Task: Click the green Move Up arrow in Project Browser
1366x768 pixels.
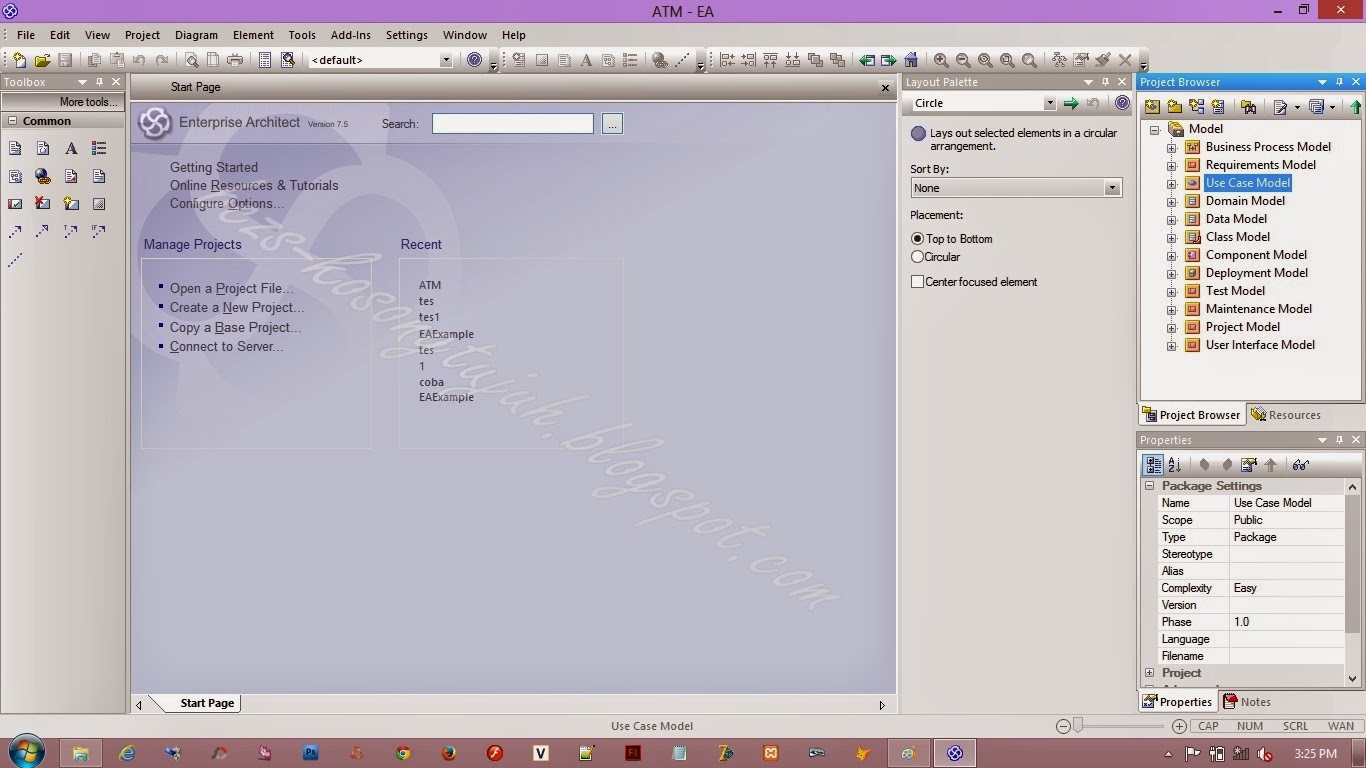Action: pyautogui.click(x=1355, y=106)
